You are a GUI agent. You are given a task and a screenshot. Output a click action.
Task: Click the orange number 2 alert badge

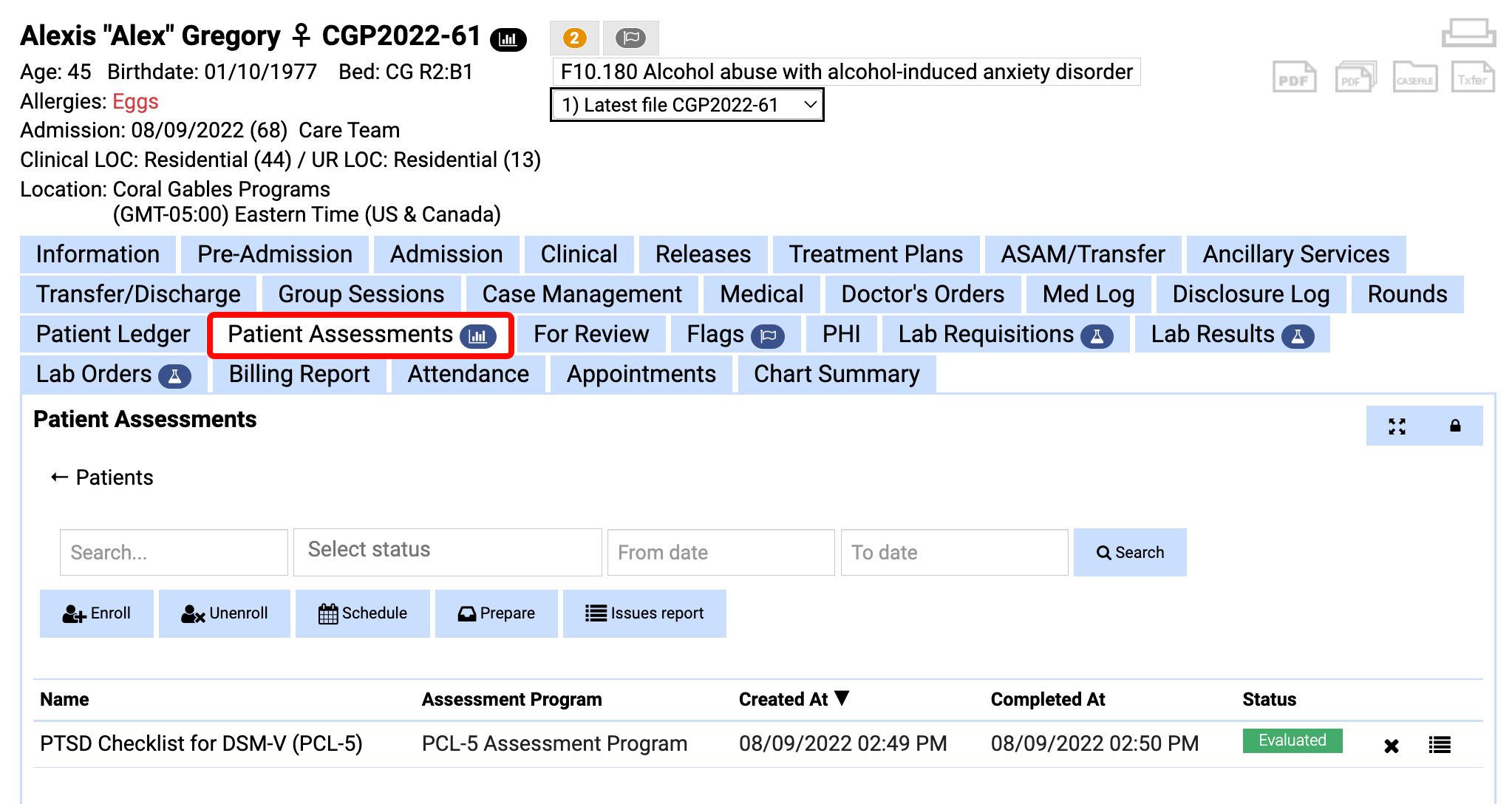tap(574, 38)
